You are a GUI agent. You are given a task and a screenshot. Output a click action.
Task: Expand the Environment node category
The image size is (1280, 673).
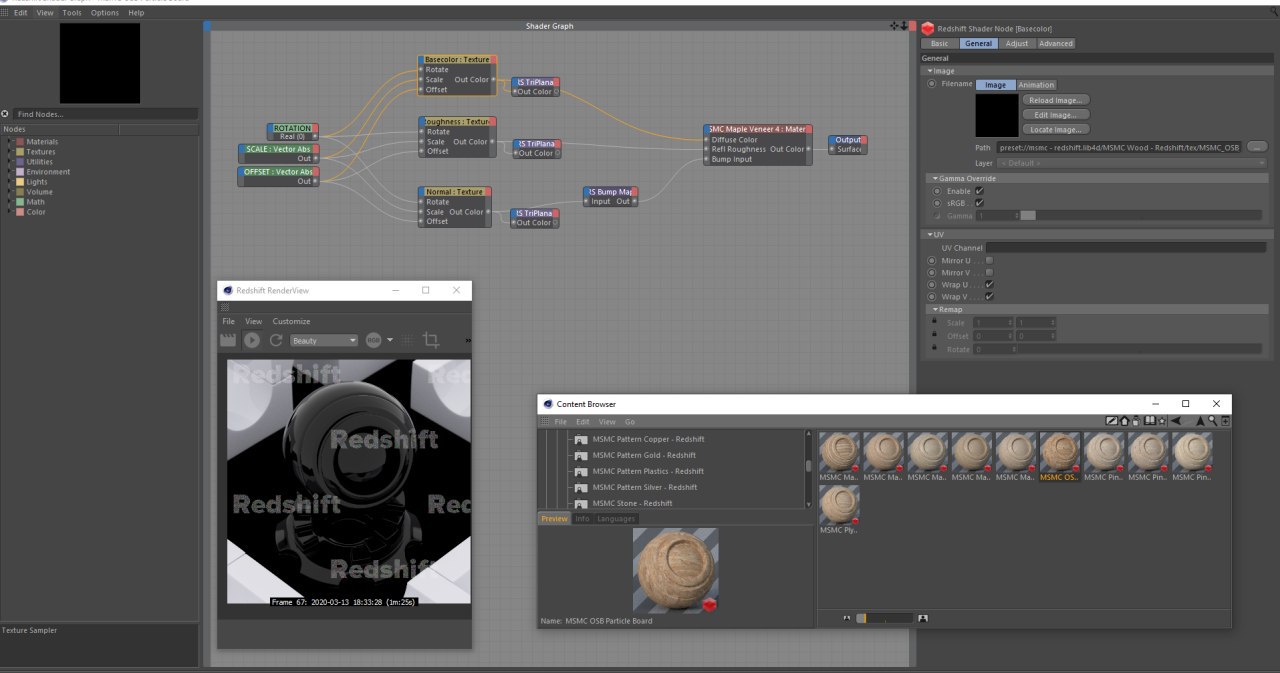[9, 172]
